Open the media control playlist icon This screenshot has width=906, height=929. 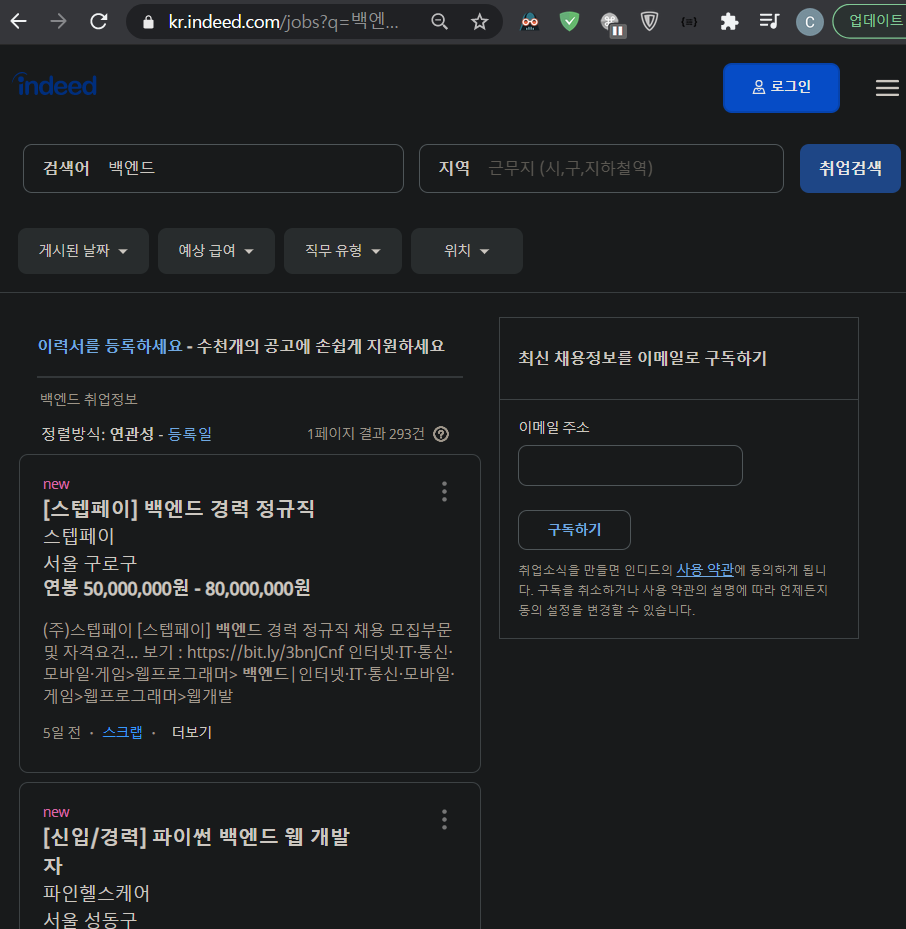click(769, 22)
